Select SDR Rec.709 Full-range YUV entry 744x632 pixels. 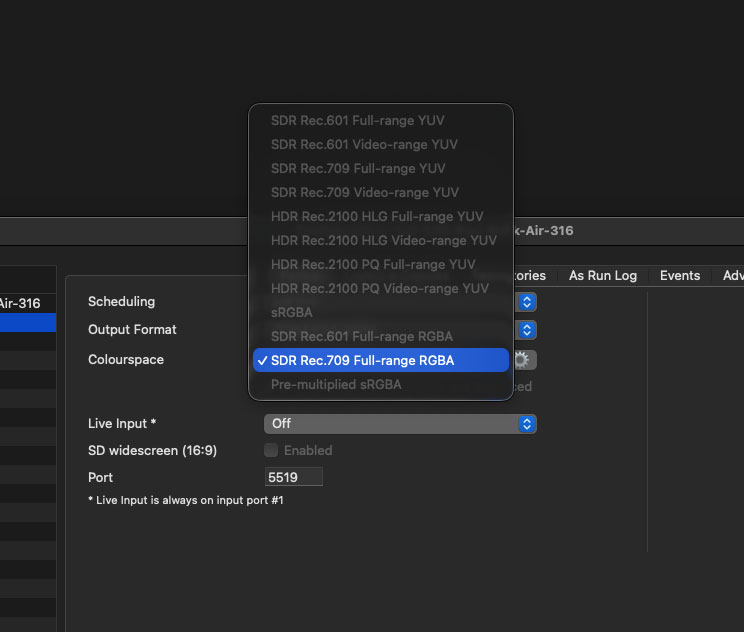point(357,168)
